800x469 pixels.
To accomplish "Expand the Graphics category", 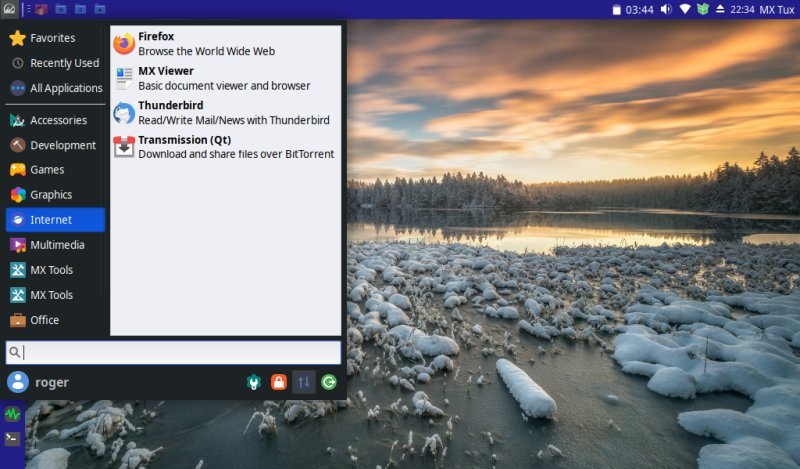I will 51,195.
